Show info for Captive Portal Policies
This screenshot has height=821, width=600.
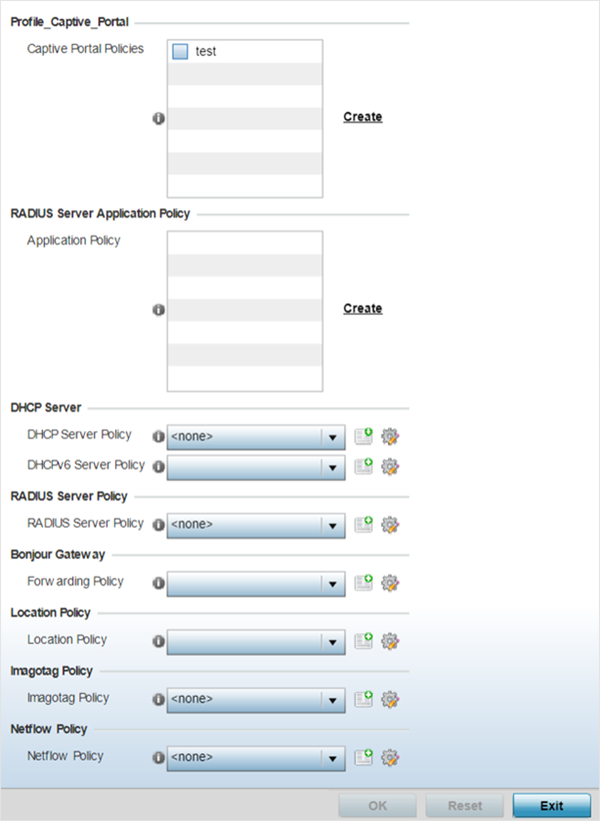159,119
